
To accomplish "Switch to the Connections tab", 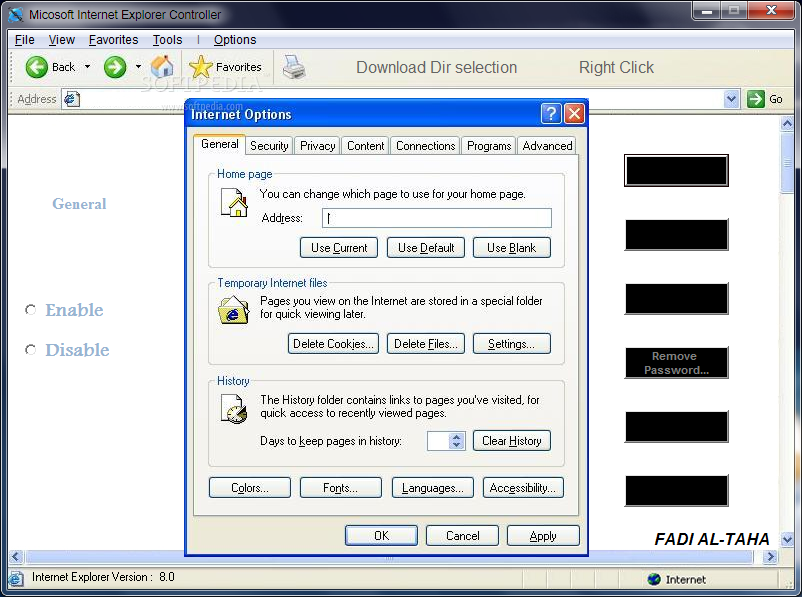I will click(426, 146).
